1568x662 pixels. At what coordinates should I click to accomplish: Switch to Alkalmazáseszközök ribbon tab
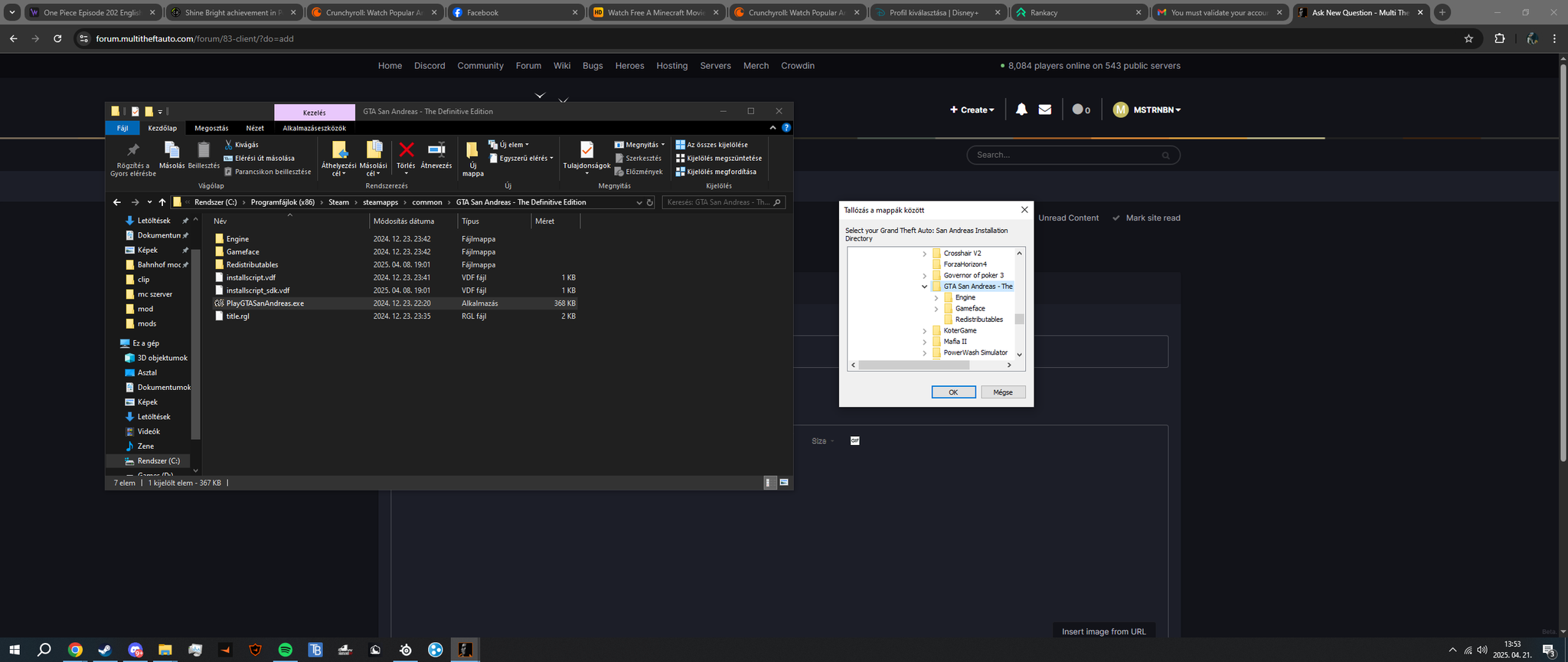click(314, 128)
